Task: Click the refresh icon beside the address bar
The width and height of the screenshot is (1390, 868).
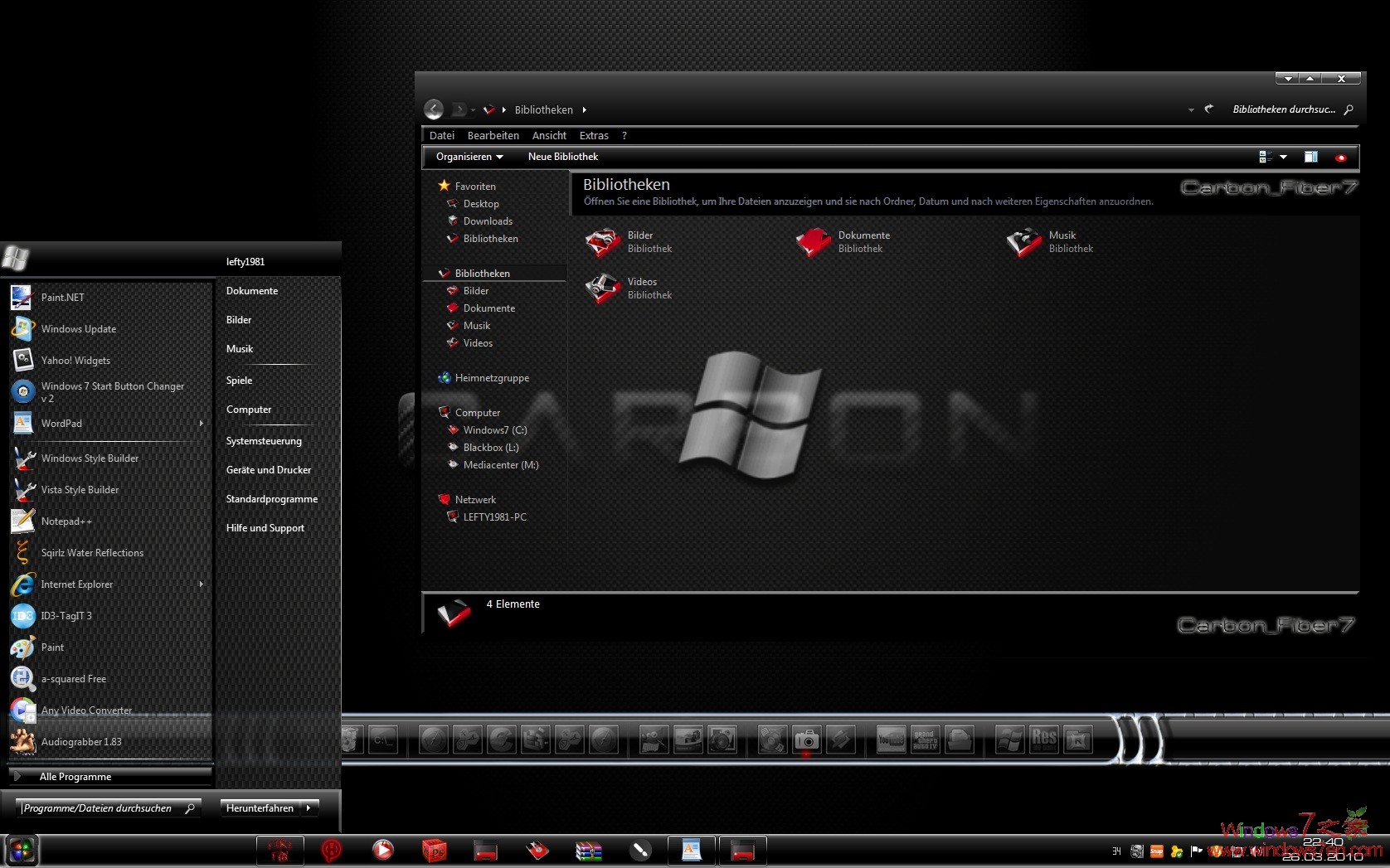Action: pyautogui.click(x=1208, y=109)
